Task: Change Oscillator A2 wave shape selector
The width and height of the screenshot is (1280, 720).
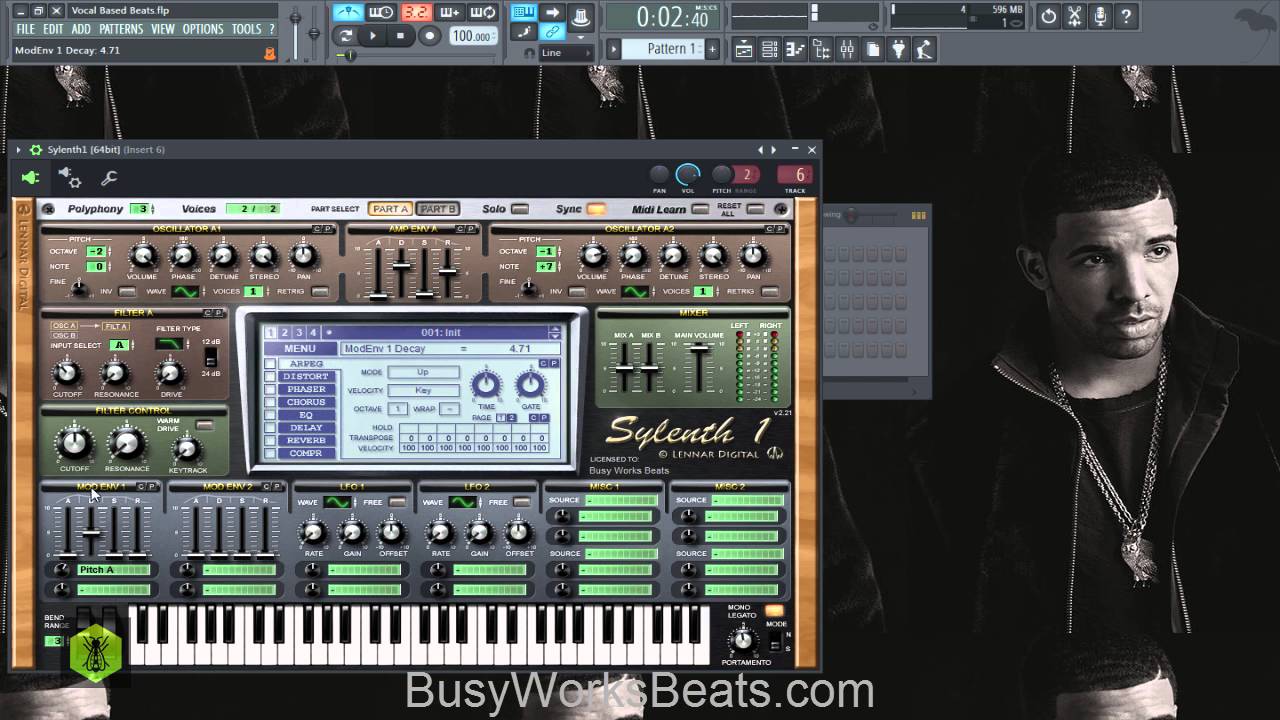Action: click(634, 292)
